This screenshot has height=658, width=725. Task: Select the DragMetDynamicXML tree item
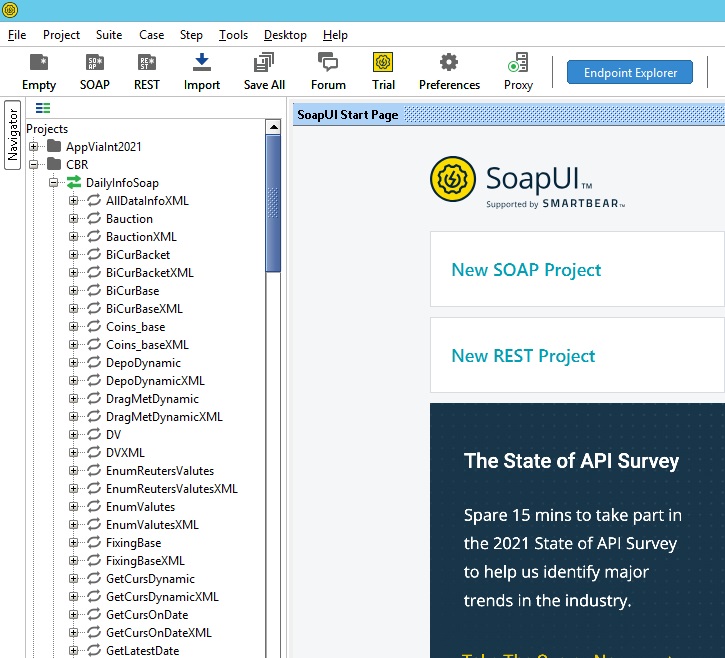164,417
